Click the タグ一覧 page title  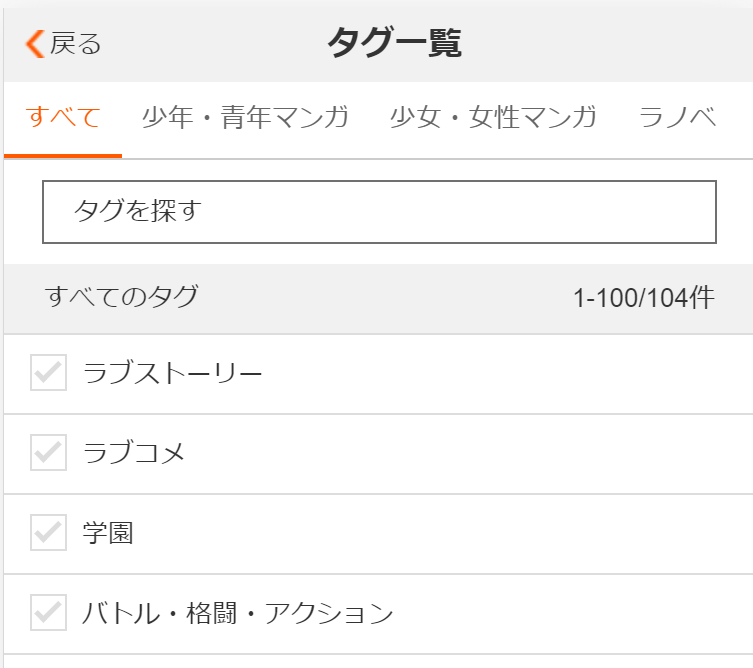coord(394,44)
